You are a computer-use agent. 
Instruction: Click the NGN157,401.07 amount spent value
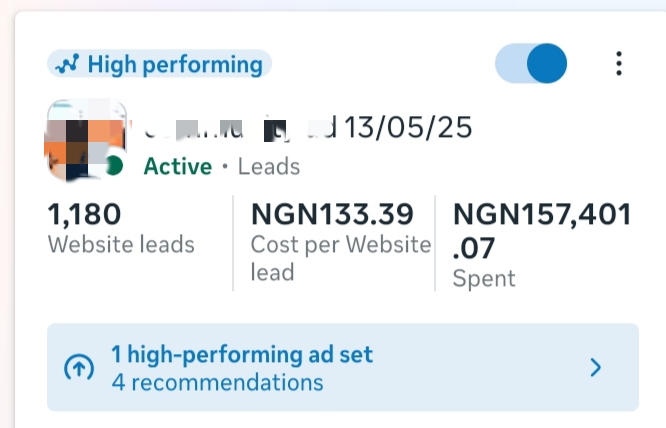(x=542, y=228)
